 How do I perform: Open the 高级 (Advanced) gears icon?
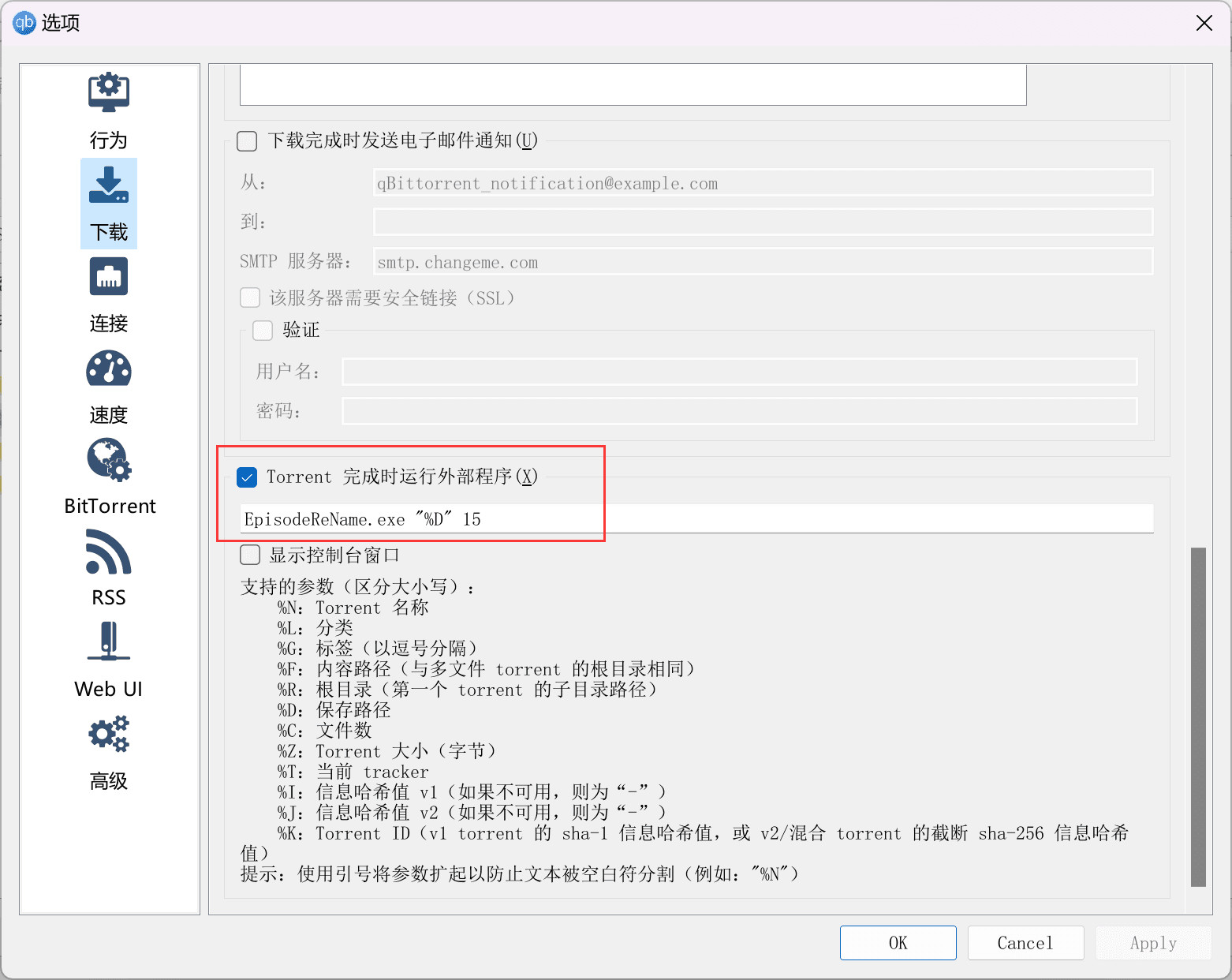coord(109,735)
